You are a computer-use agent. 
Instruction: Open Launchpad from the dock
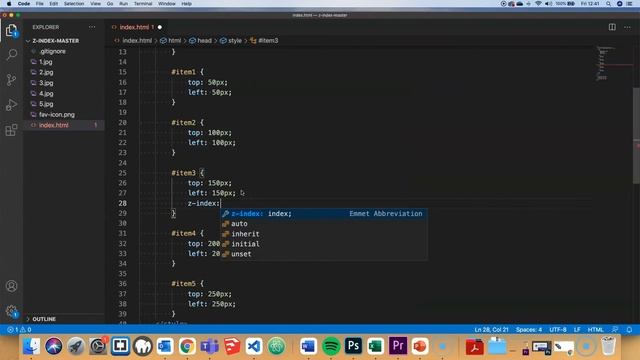pos(76,346)
